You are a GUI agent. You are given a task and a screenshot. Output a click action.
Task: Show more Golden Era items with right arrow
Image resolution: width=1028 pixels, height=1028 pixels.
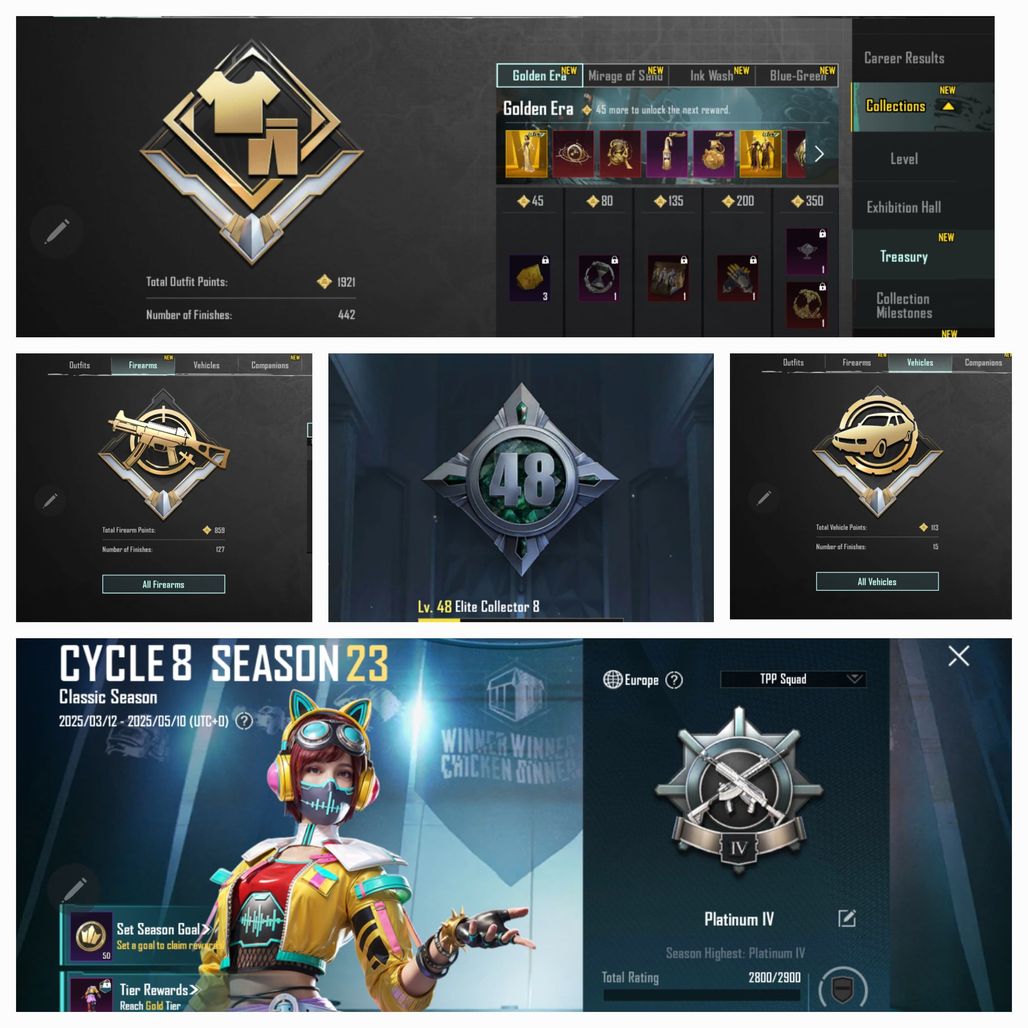819,154
